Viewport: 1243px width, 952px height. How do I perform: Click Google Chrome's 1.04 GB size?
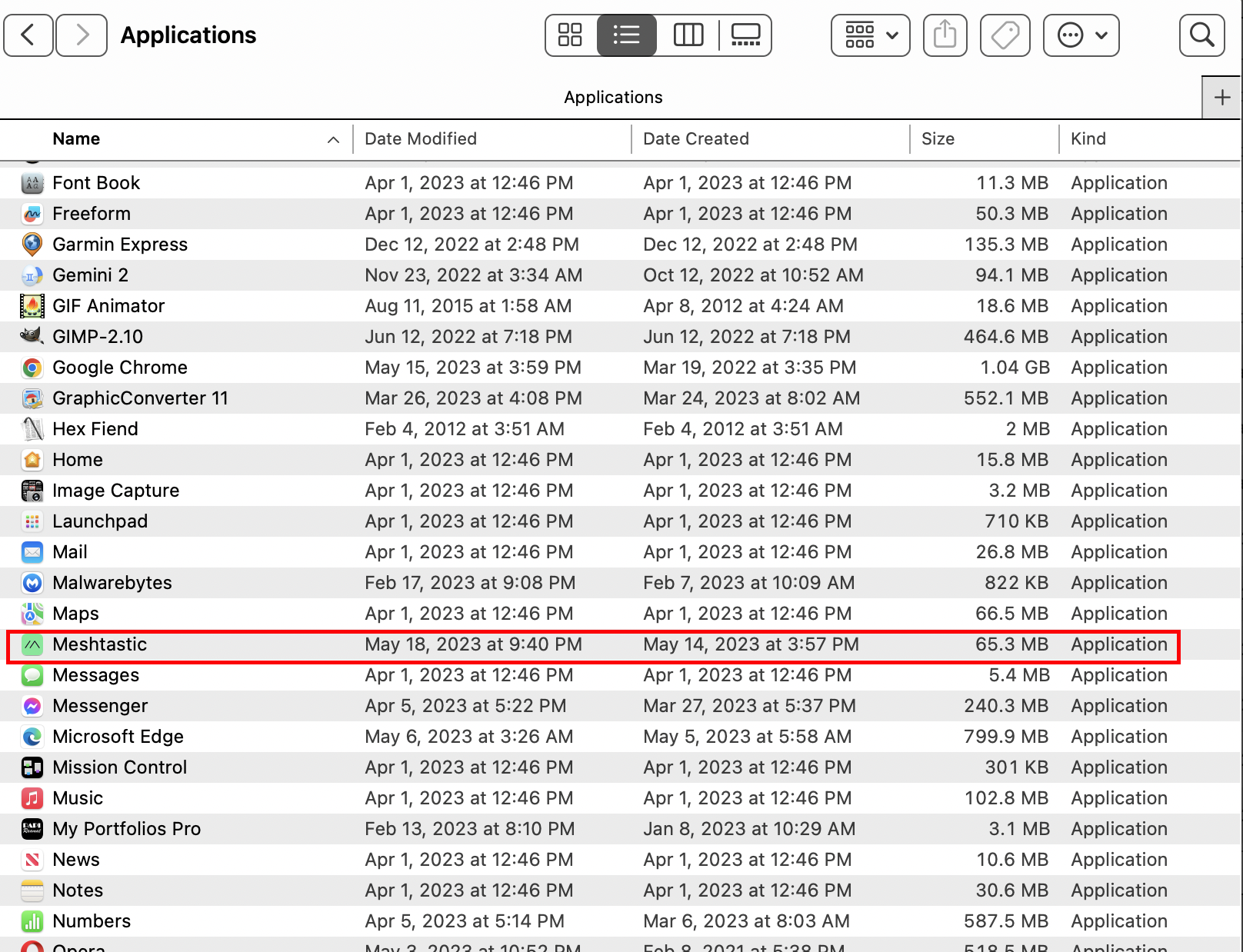[x=1015, y=368]
